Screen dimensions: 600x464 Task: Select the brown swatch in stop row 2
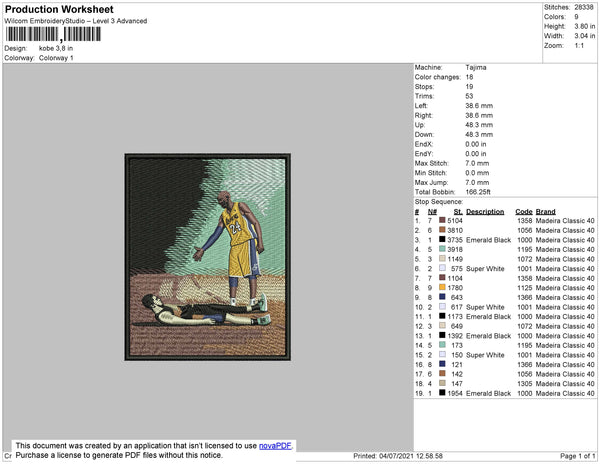coord(442,230)
